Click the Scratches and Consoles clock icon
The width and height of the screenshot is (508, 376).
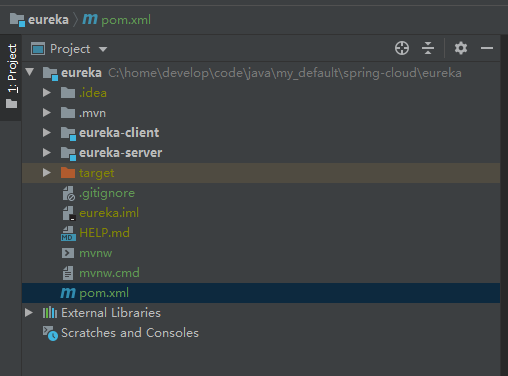coord(50,333)
